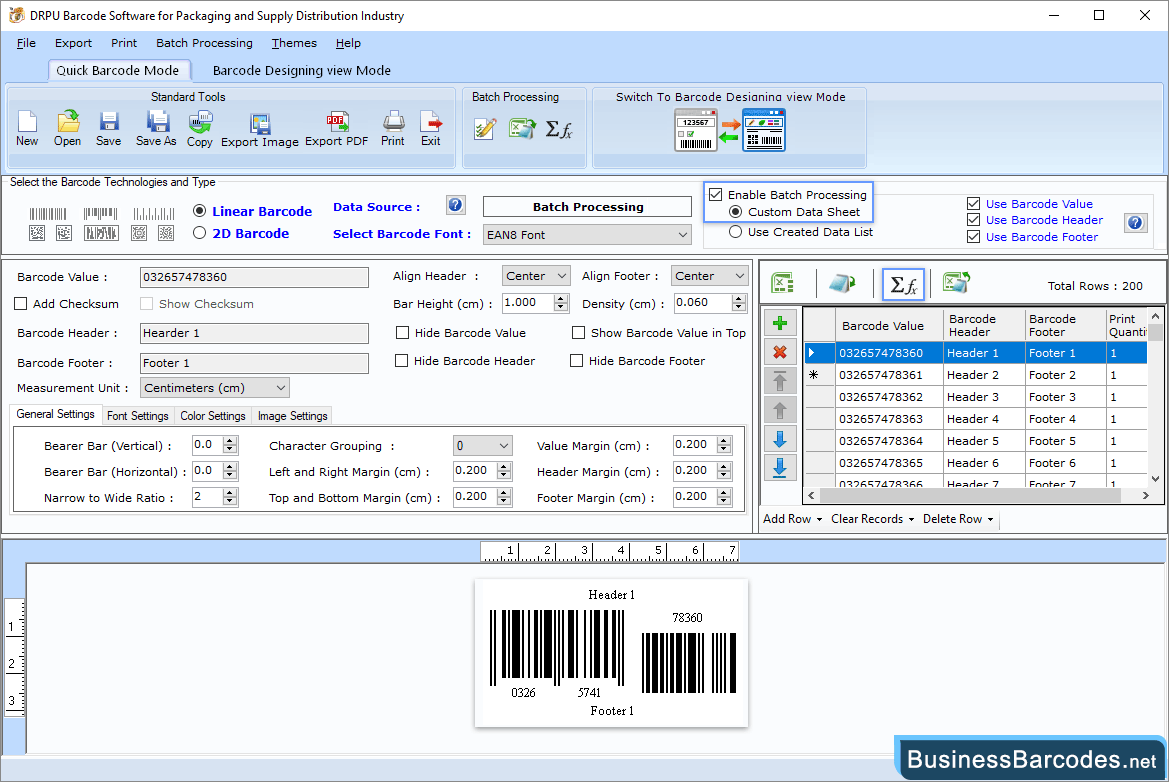The image size is (1169, 782).
Task: Click the Batch Processing data source button
Action: coord(587,206)
